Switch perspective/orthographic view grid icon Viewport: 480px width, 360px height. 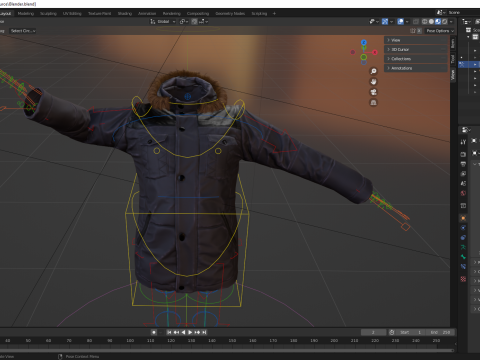pos(374,103)
